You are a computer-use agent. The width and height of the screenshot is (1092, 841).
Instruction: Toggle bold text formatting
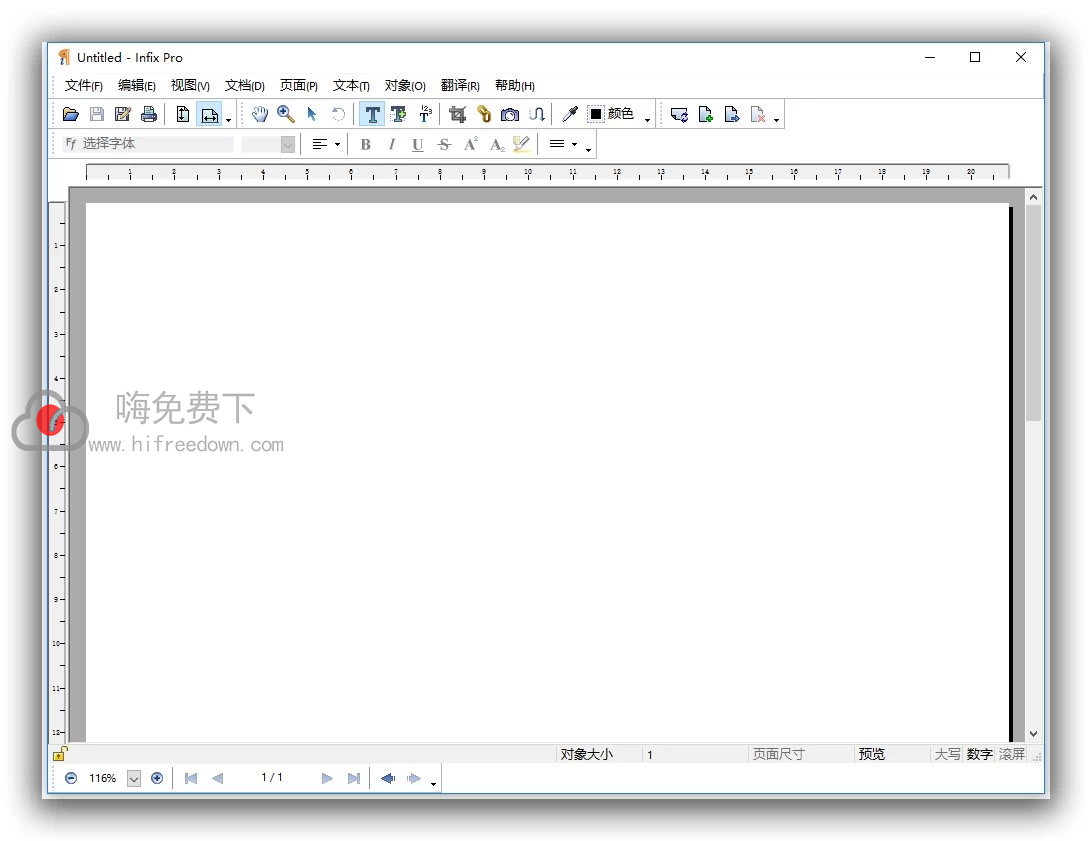(x=366, y=144)
